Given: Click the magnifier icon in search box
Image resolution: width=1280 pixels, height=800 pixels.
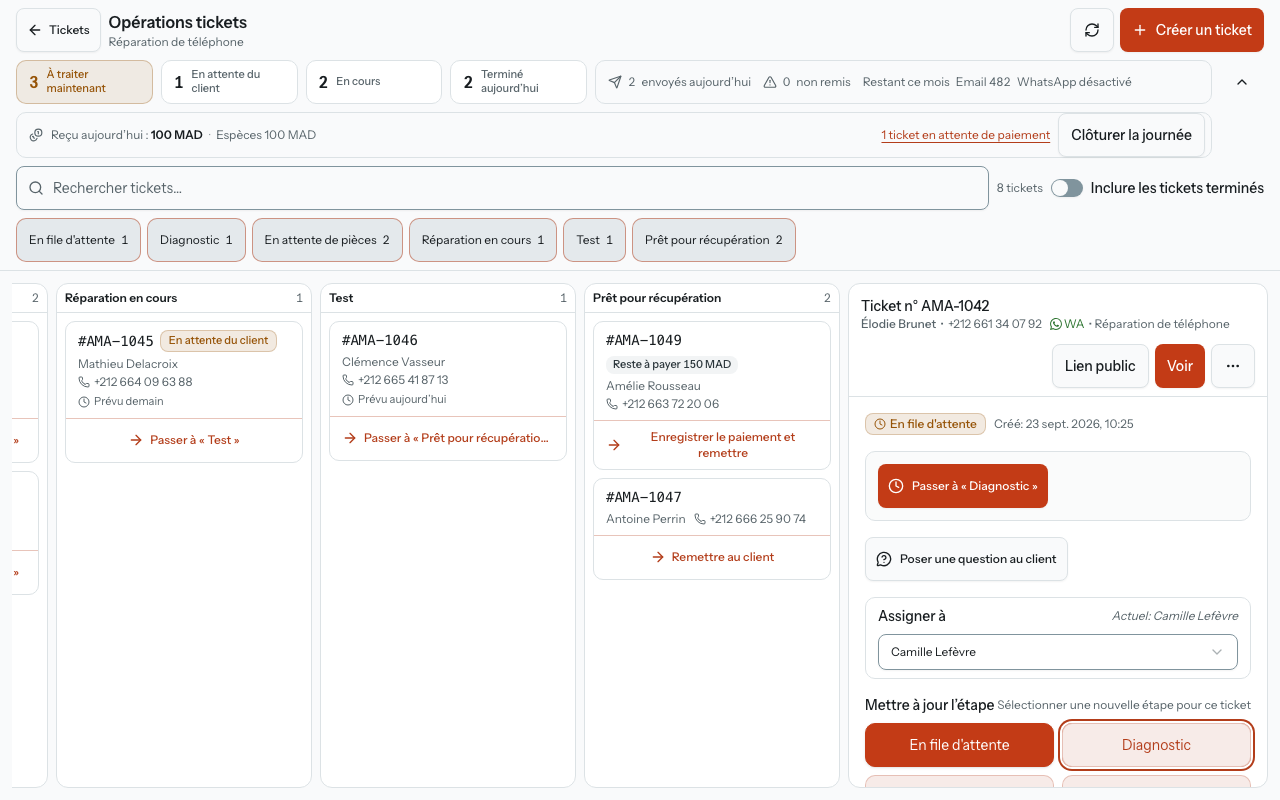Looking at the screenshot, I should click(36, 188).
